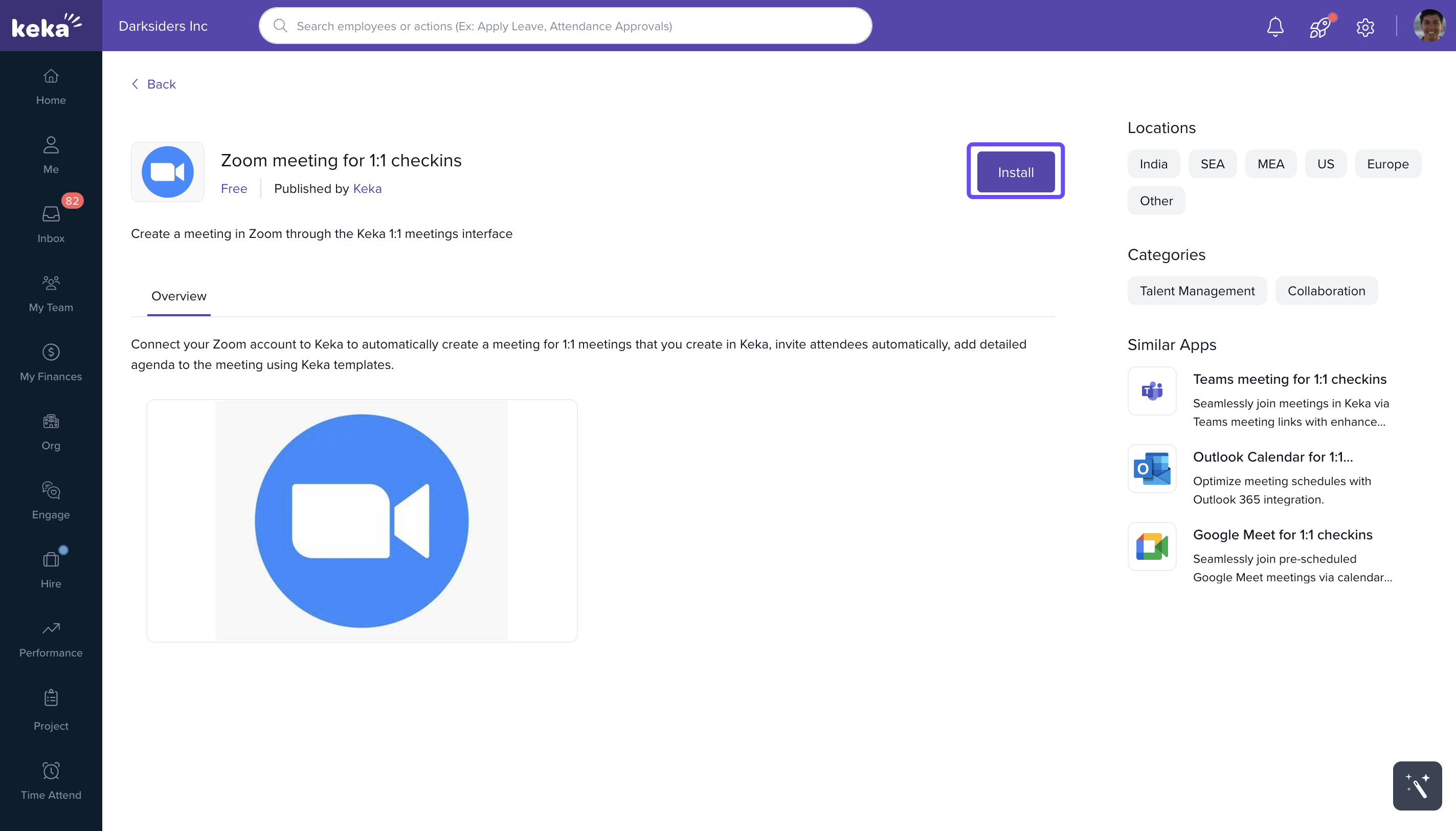Open Performance section in sidebar
Viewport: 1456px width, 831px height.
pos(51,639)
